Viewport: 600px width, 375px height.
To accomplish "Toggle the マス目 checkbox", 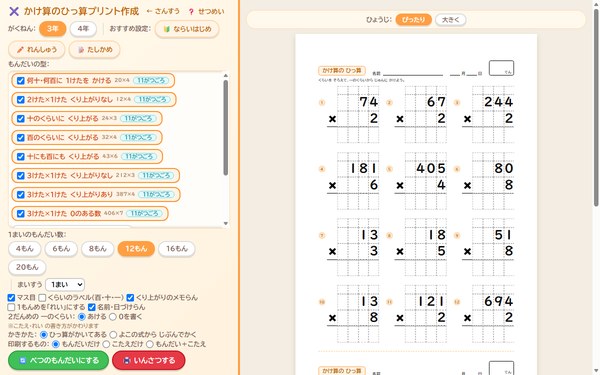I will pyautogui.click(x=11, y=297).
